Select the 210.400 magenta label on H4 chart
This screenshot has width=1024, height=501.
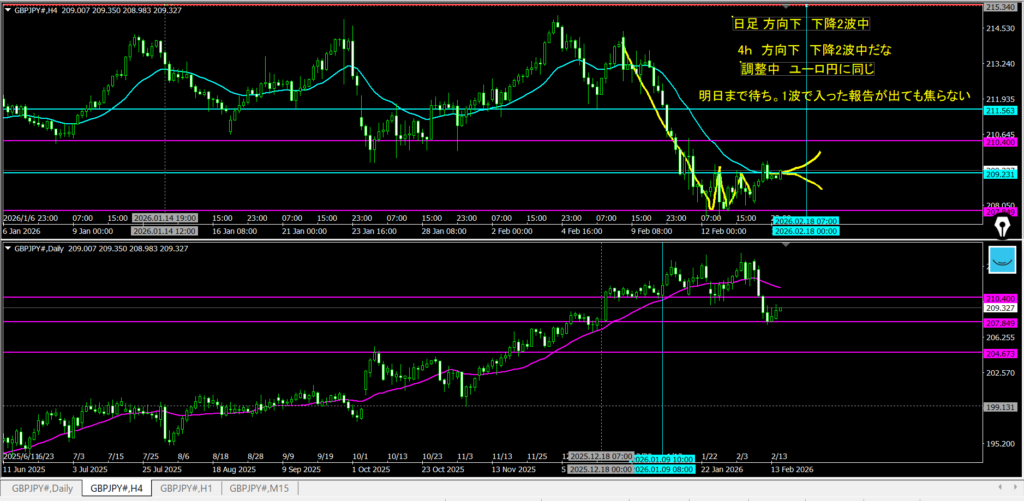tap(1002, 142)
